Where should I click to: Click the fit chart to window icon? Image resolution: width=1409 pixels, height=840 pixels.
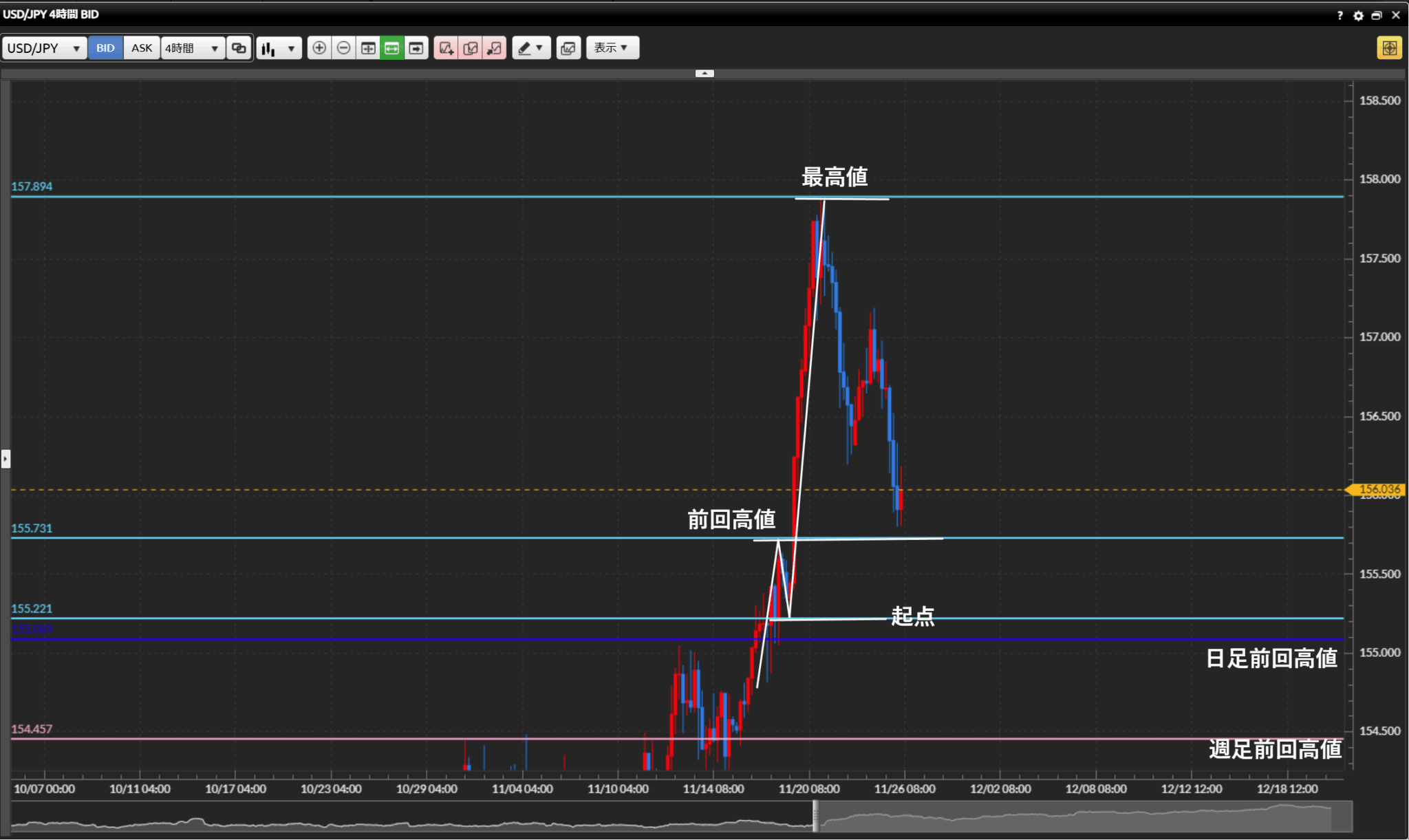point(368,48)
